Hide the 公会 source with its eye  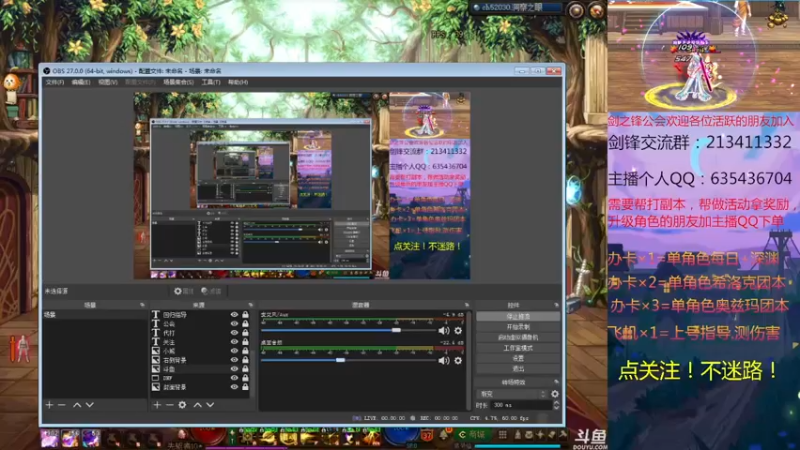coord(234,324)
